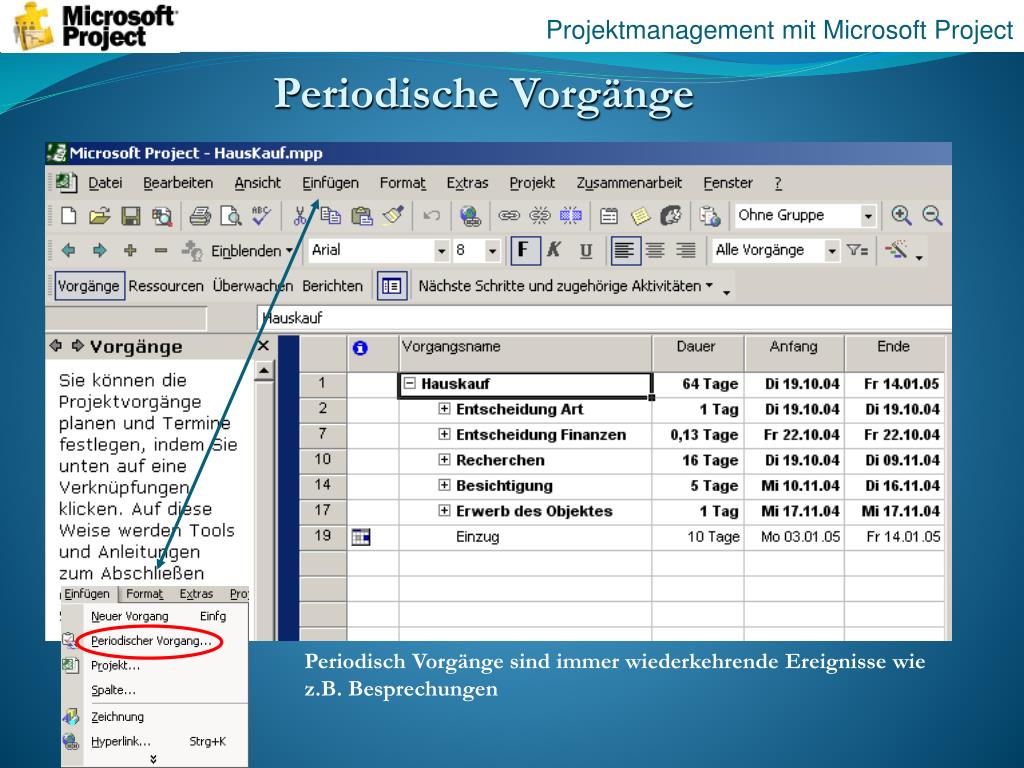
Task: Click the Ressourcen guide button
Action: click(166, 286)
